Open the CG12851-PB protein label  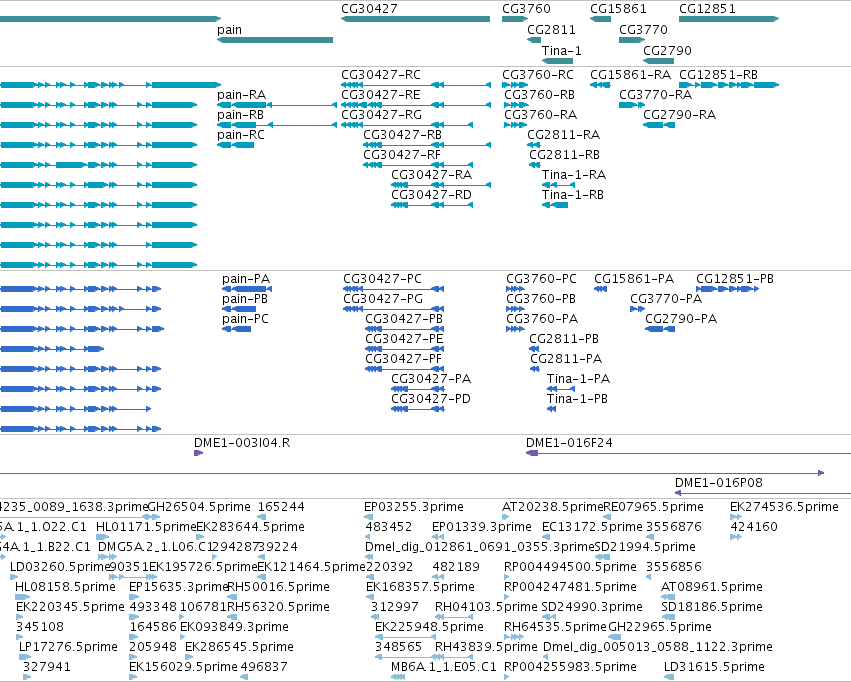(x=735, y=278)
